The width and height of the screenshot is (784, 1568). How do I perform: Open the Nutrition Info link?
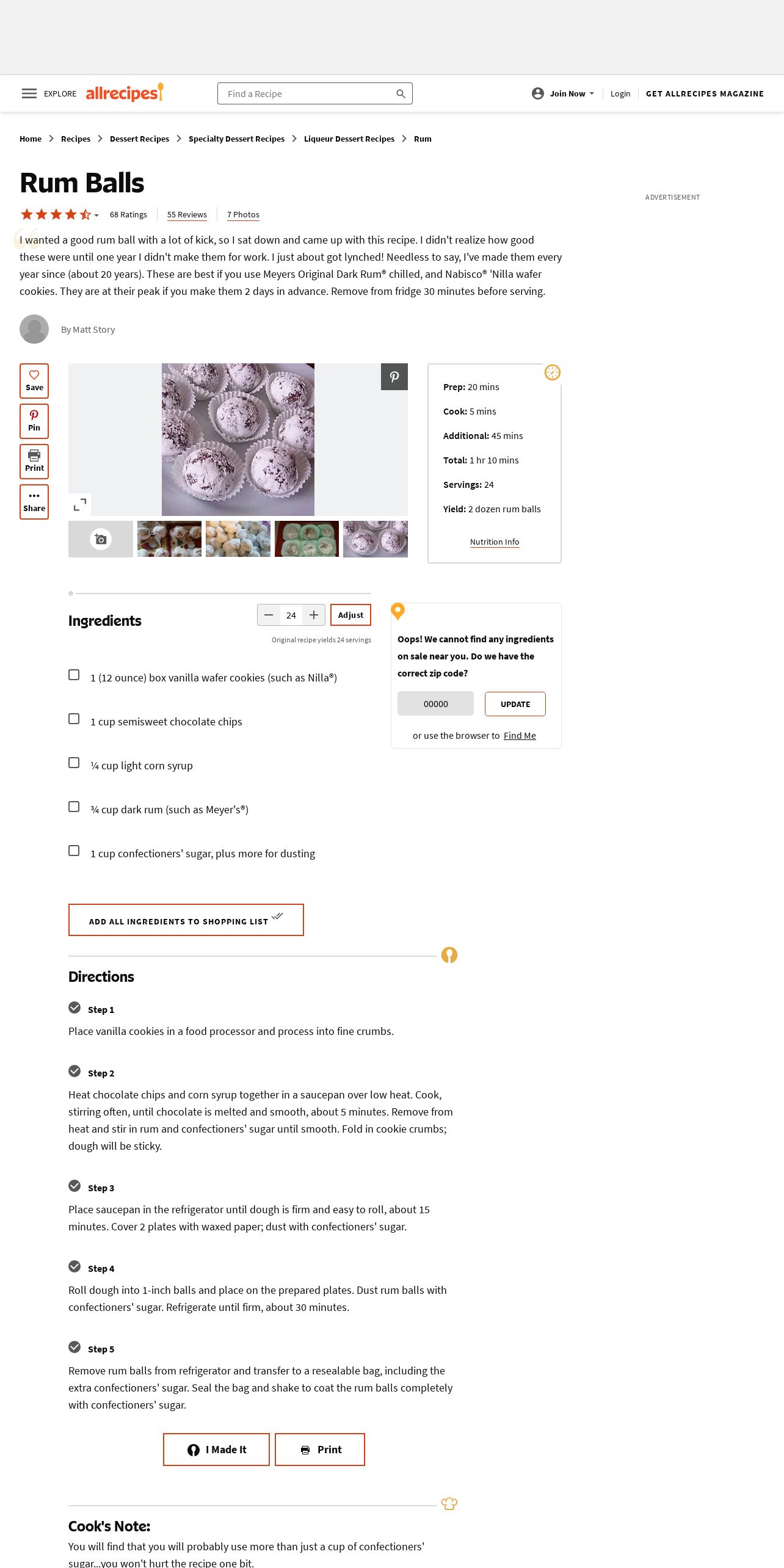(495, 542)
